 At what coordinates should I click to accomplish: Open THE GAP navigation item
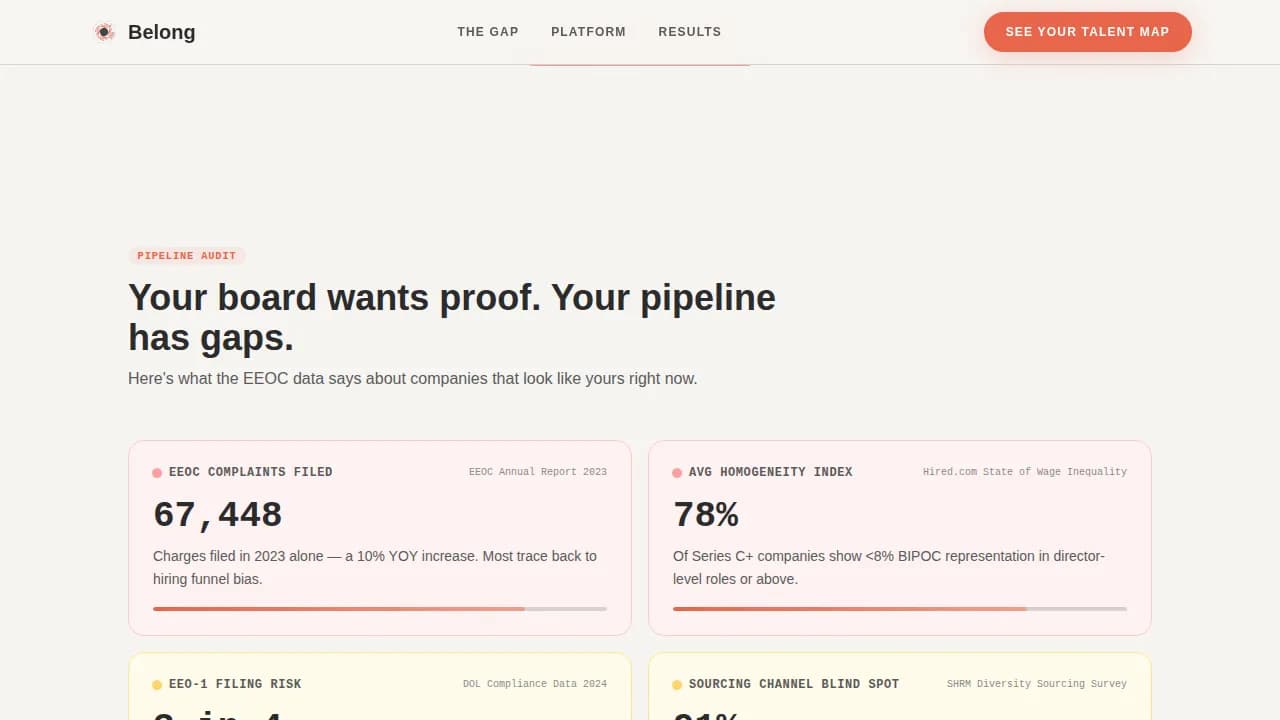(488, 31)
